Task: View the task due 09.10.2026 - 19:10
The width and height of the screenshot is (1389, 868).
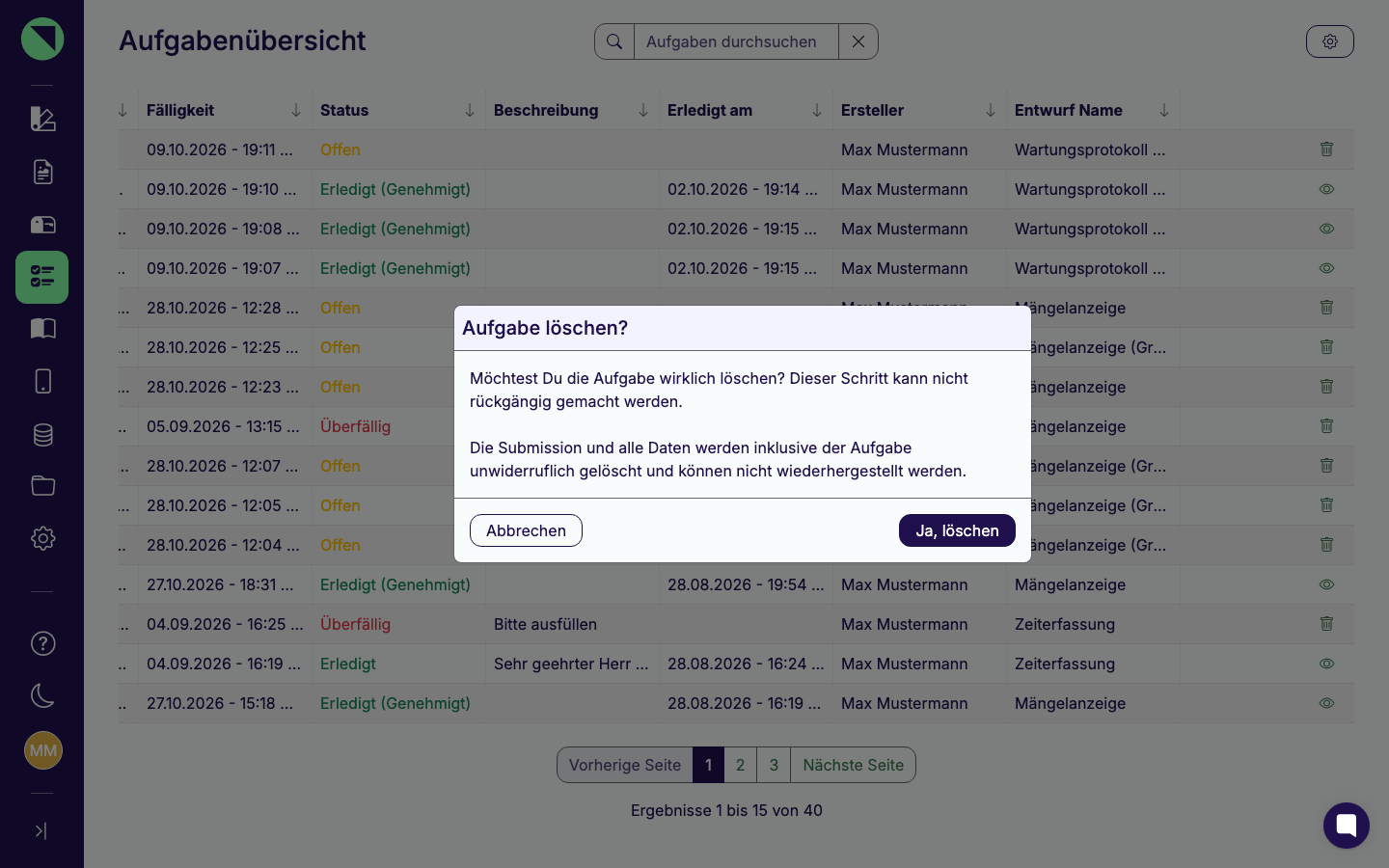Action: (x=1327, y=189)
